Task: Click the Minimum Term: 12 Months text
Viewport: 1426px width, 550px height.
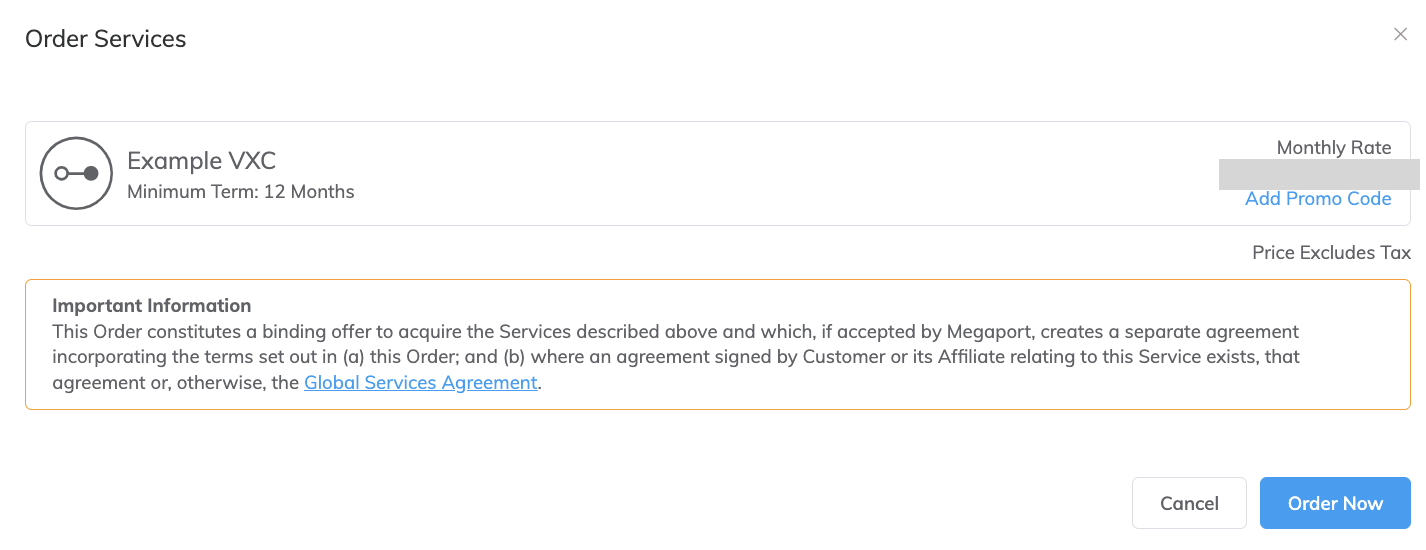Action: coord(241,191)
